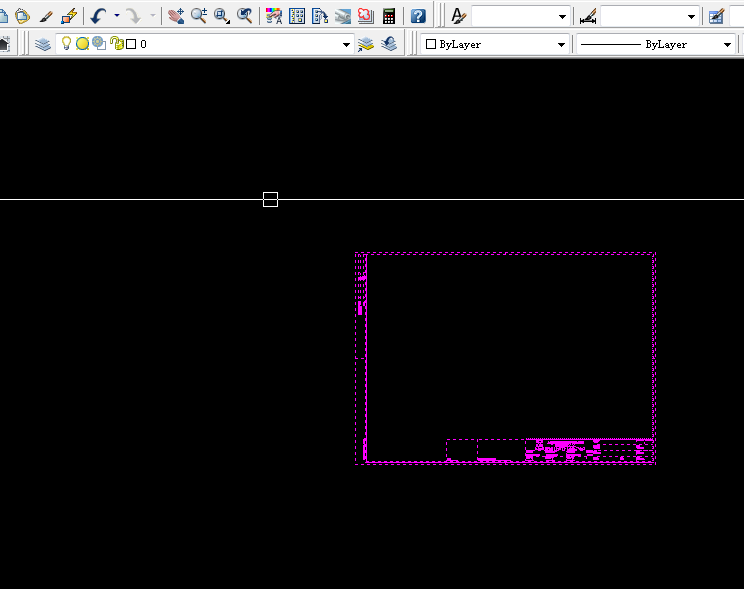
Task: Choose the Zoom Window tool
Action: 222,16
